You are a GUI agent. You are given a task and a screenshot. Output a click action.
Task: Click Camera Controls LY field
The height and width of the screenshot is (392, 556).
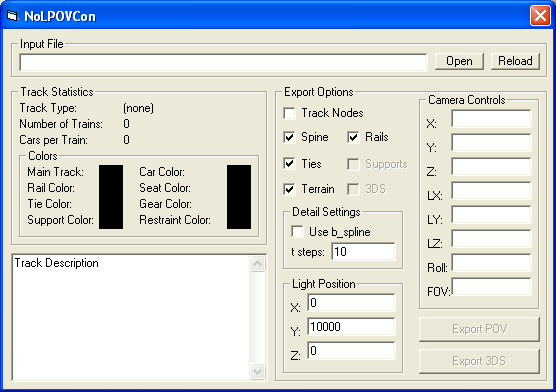491,215
